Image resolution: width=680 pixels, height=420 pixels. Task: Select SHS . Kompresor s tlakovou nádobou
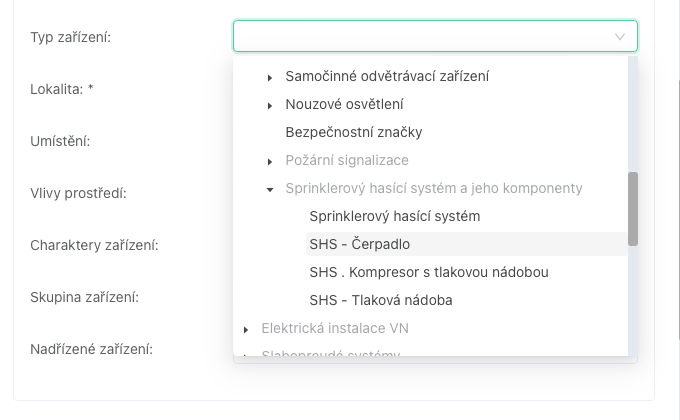tap(429, 272)
